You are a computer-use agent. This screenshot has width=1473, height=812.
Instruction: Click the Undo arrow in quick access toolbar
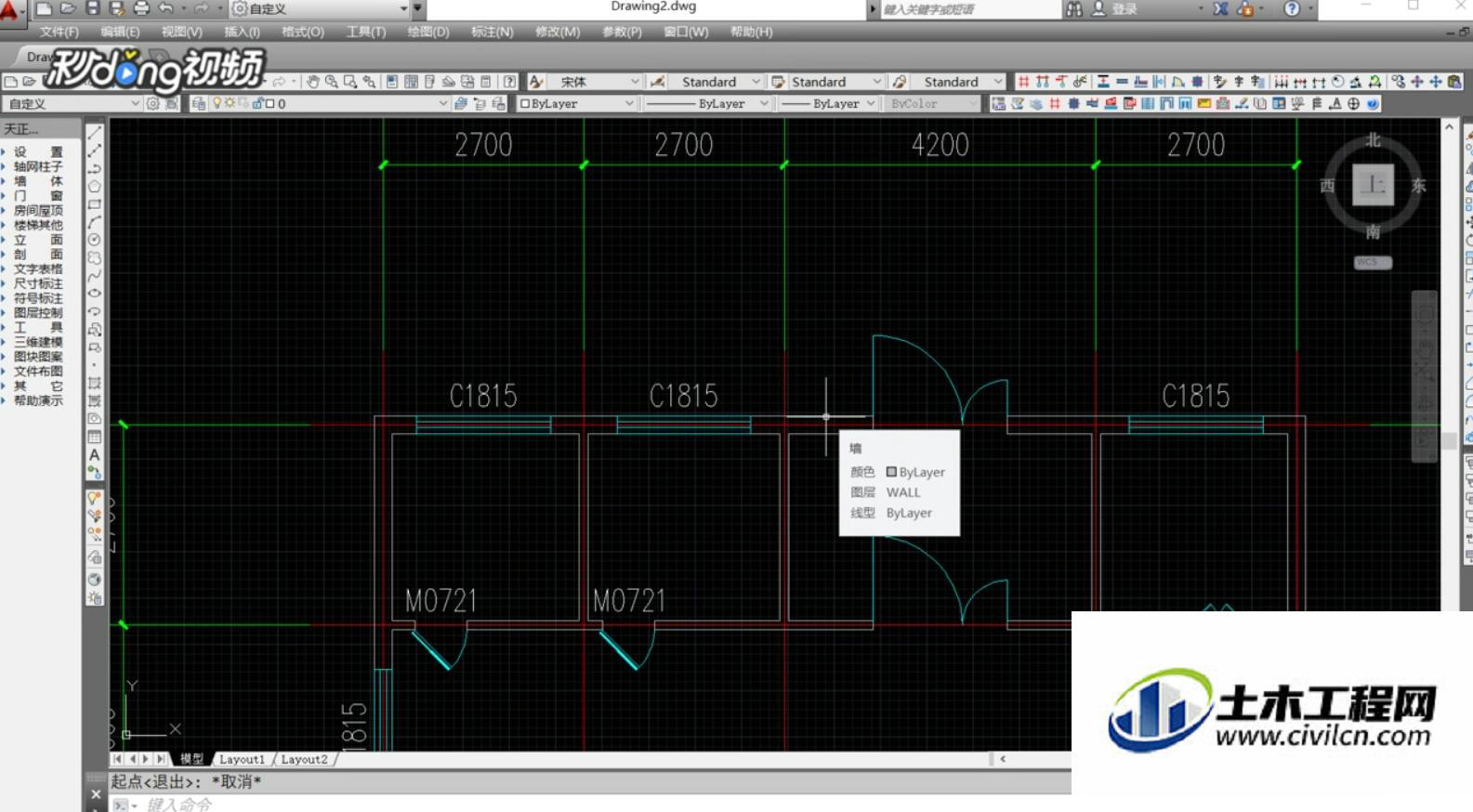click(x=165, y=8)
